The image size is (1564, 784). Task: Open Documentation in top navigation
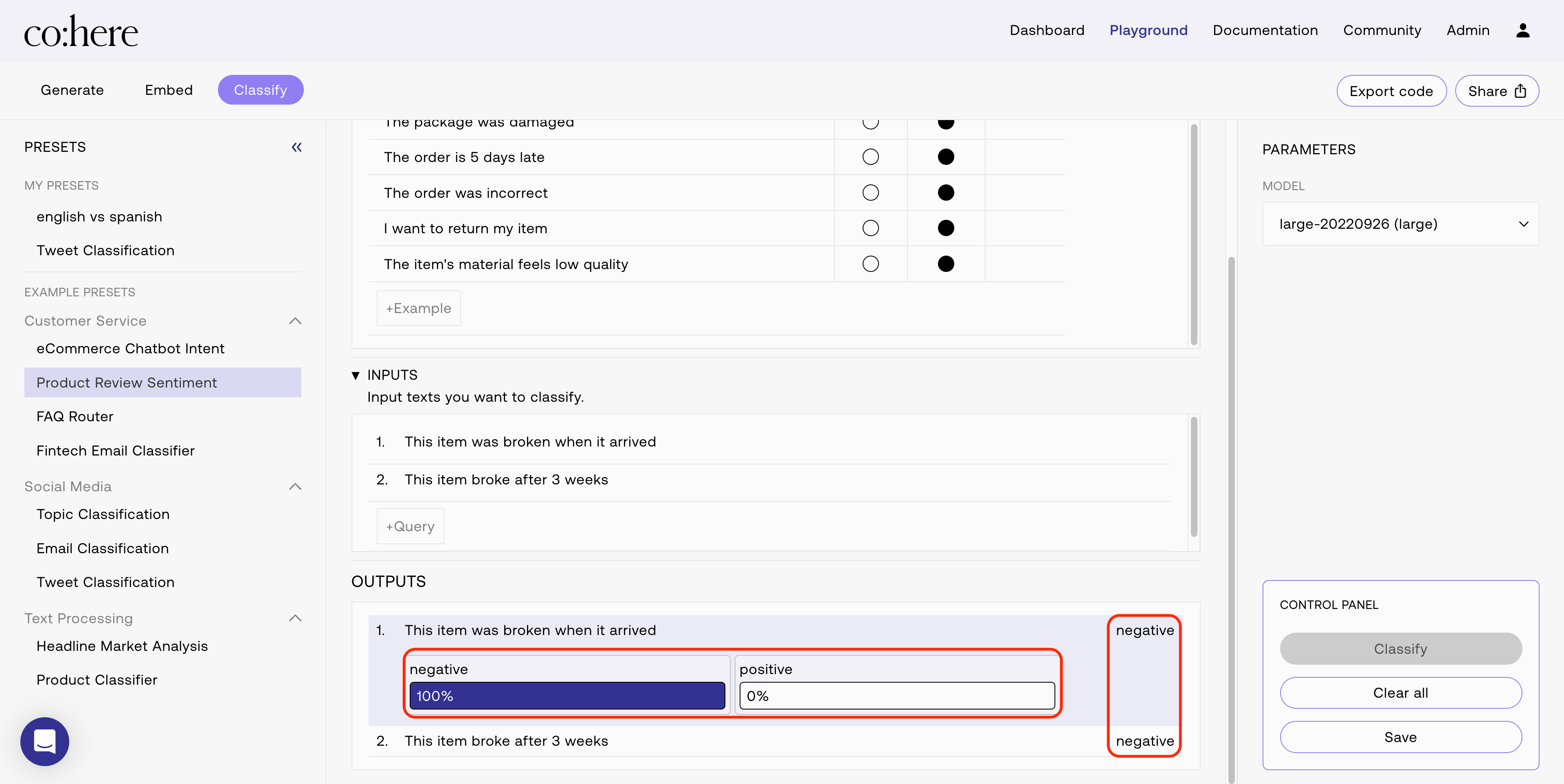click(1265, 31)
